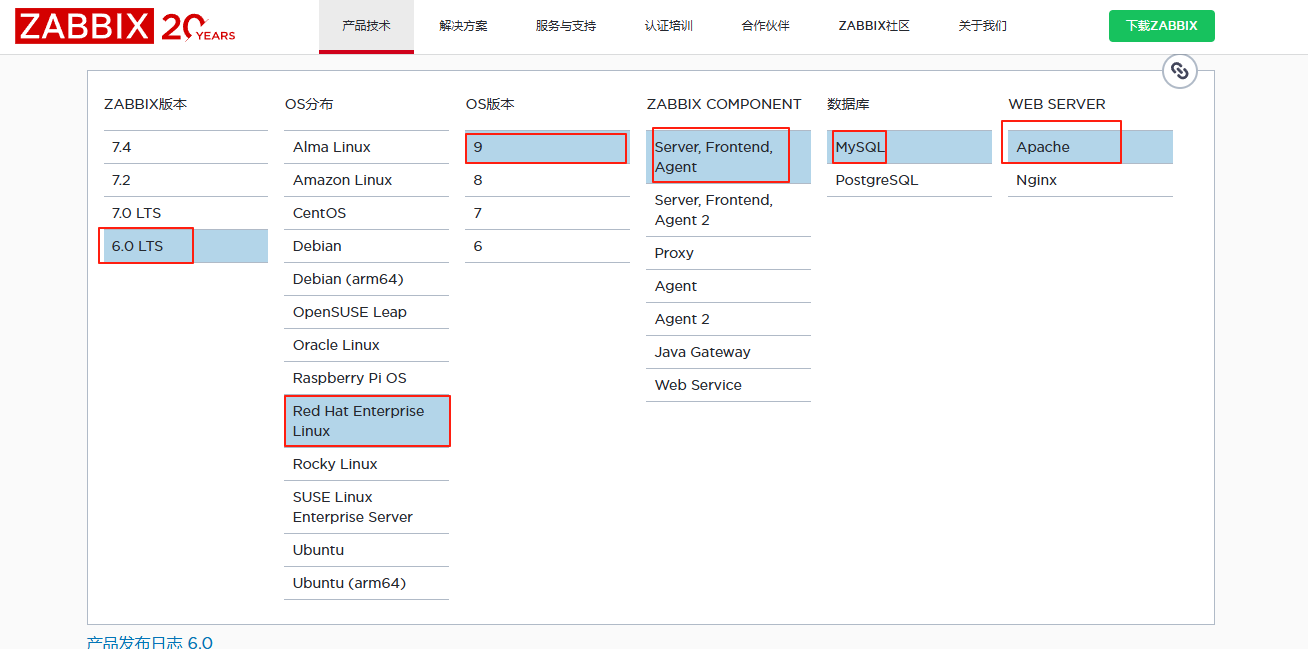Viewport: 1308px width, 649px height.
Task: Click the Zabbix 20 Years logo
Action: pos(126,27)
